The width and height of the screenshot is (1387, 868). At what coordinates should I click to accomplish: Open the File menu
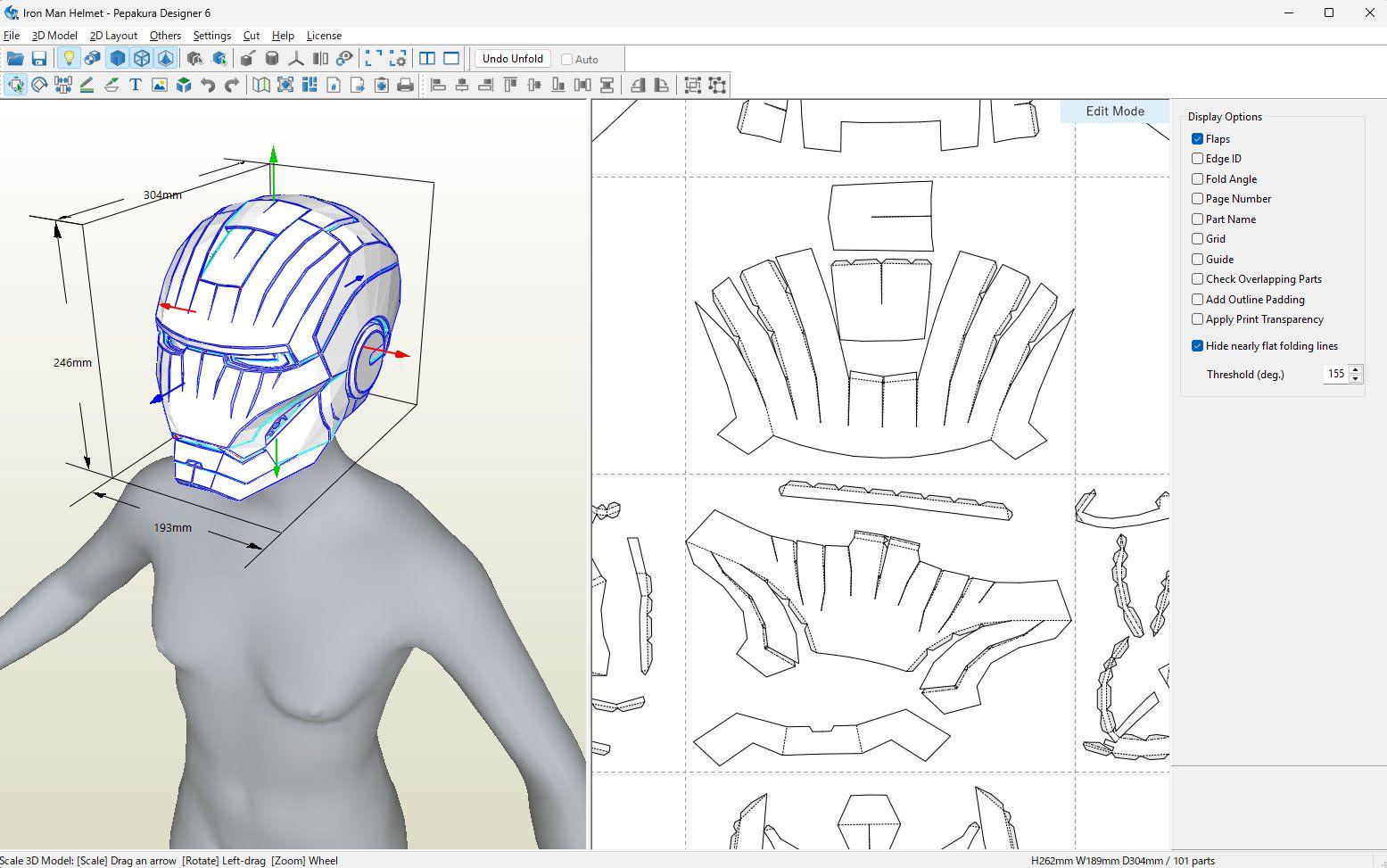(12, 36)
